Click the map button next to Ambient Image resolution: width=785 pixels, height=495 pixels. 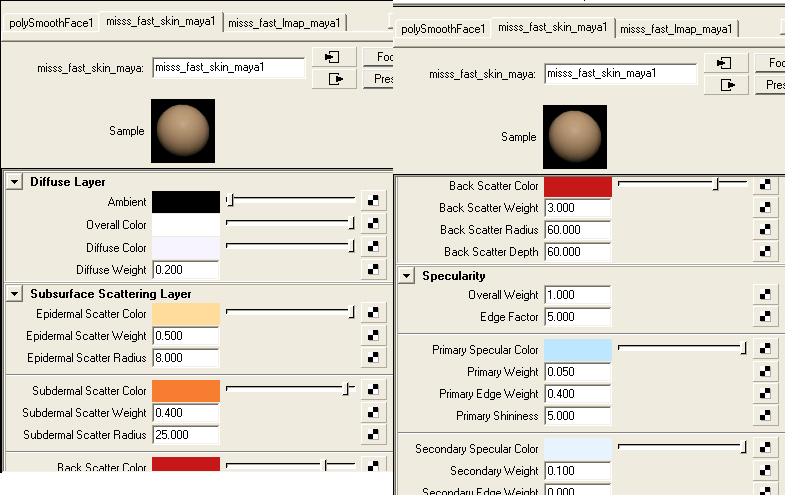pos(373,201)
